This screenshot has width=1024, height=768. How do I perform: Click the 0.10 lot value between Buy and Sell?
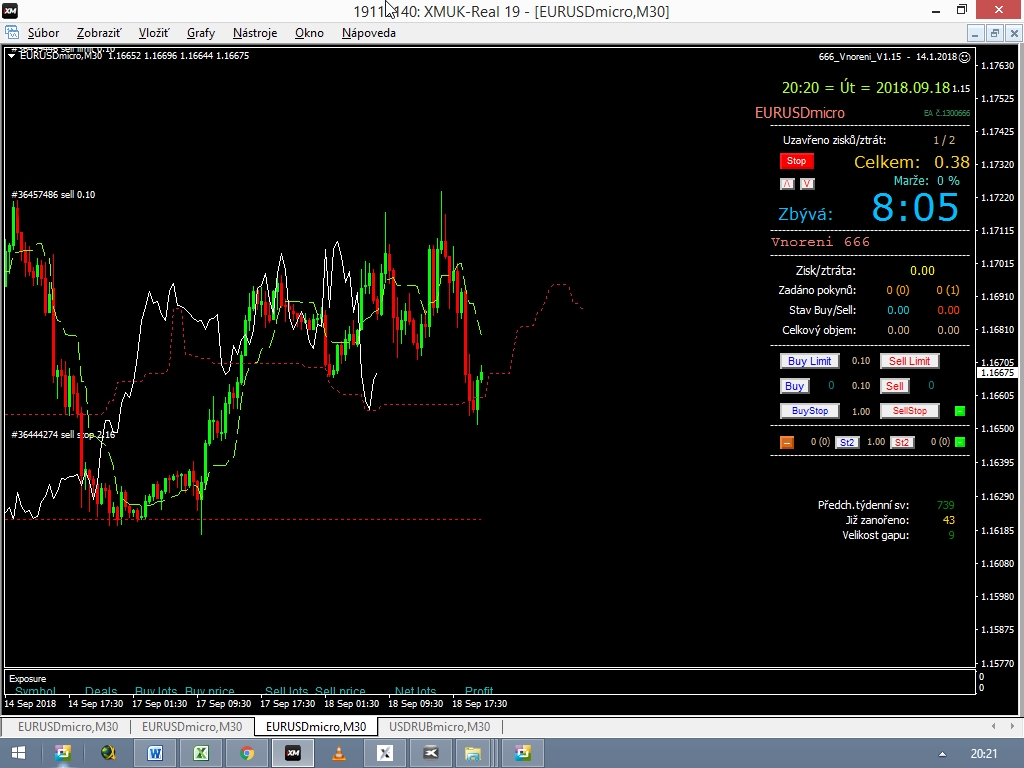861,386
